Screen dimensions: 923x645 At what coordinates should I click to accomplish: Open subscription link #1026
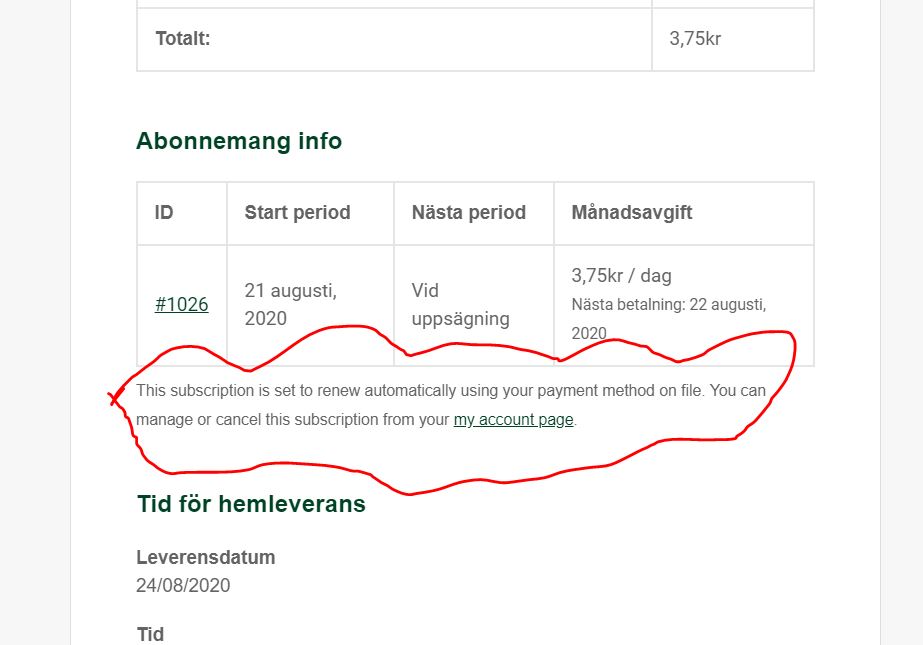coord(181,305)
